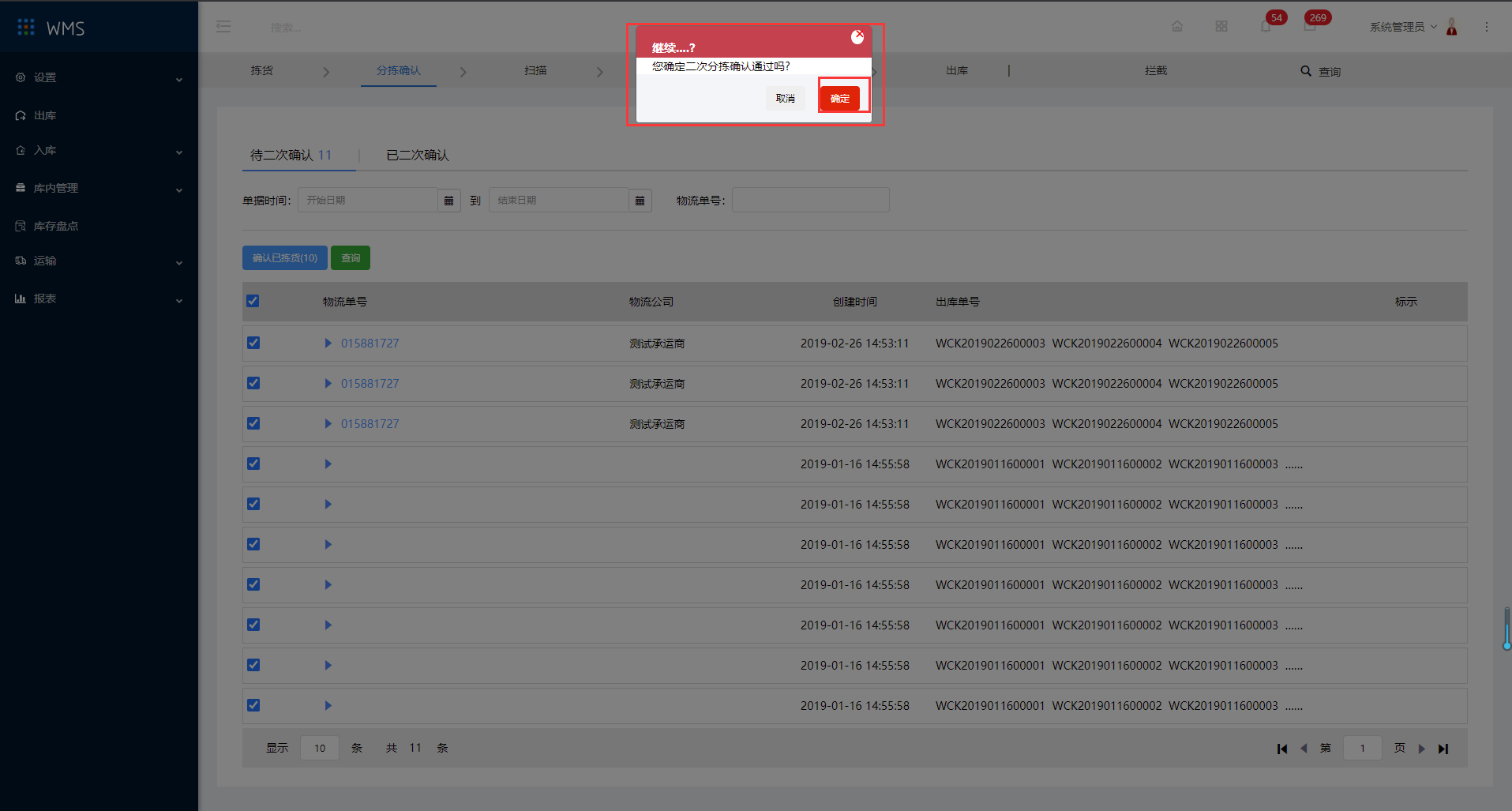Expand 入库 sidebar menu chevron
The width and height of the screenshot is (1512, 811).
(x=179, y=152)
